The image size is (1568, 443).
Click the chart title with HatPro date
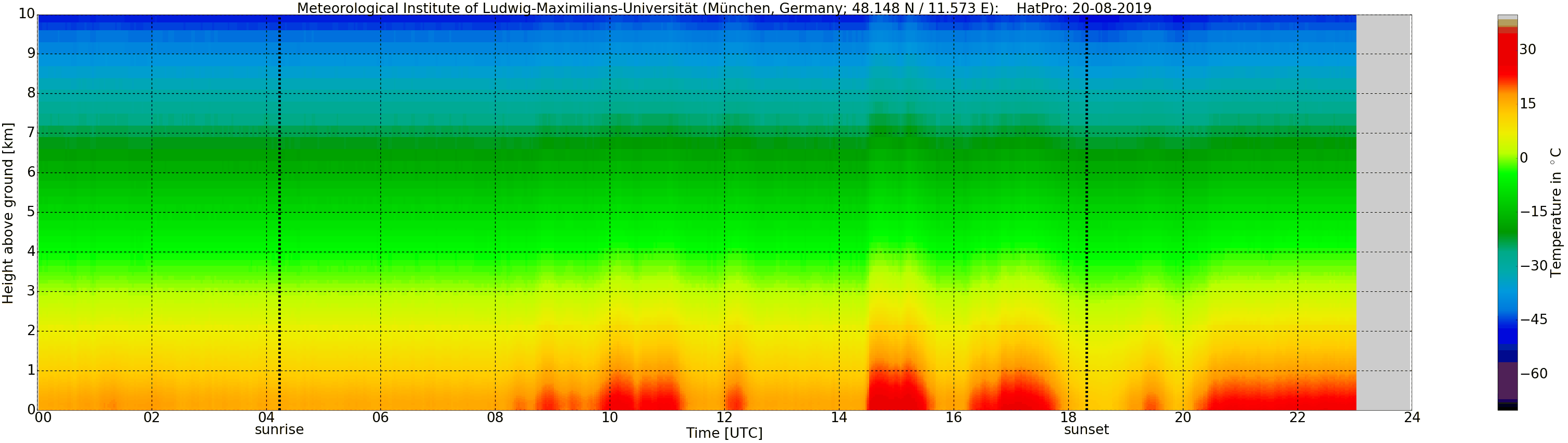724,8
